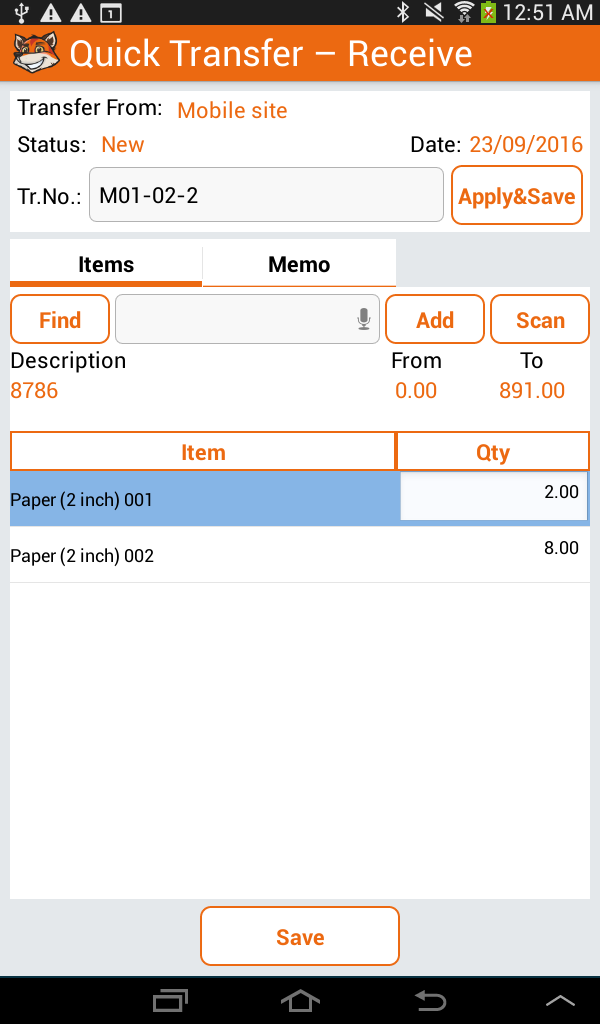This screenshot has height=1024, width=600.
Task: Tap the Wi-Fi status bar icon
Action: 463,13
